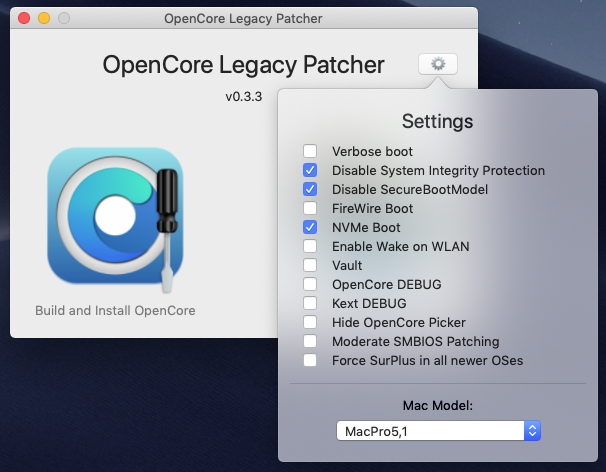Enable the Verbose boot checkbox
This screenshot has width=606, height=472.
[310, 151]
